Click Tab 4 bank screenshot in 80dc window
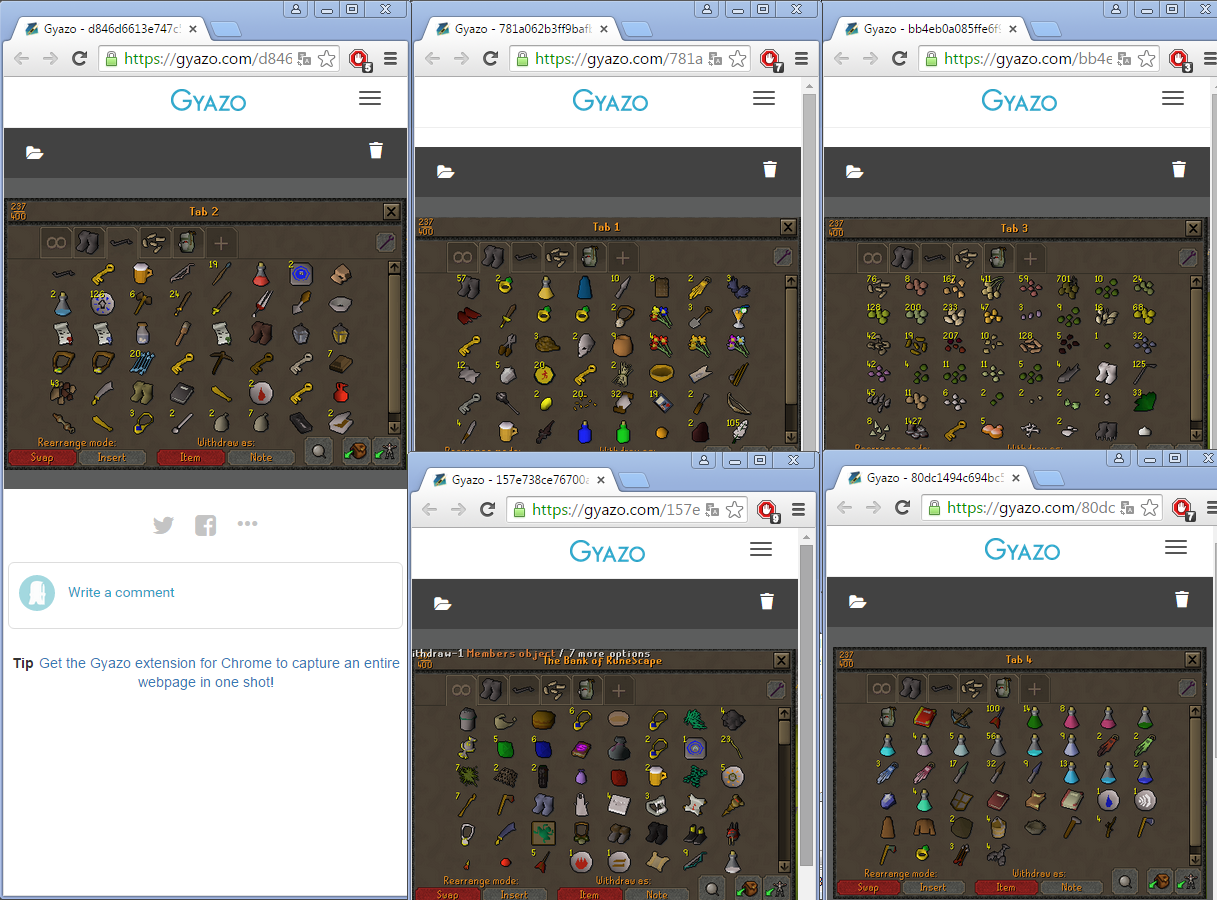The width and height of the screenshot is (1217, 900). click(1018, 771)
